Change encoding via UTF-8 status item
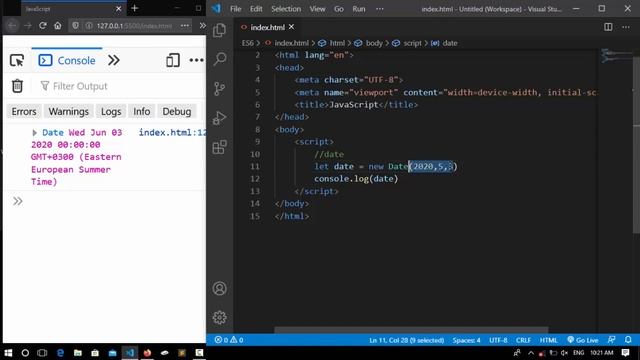This screenshot has width=640, height=360. pyautogui.click(x=498, y=340)
